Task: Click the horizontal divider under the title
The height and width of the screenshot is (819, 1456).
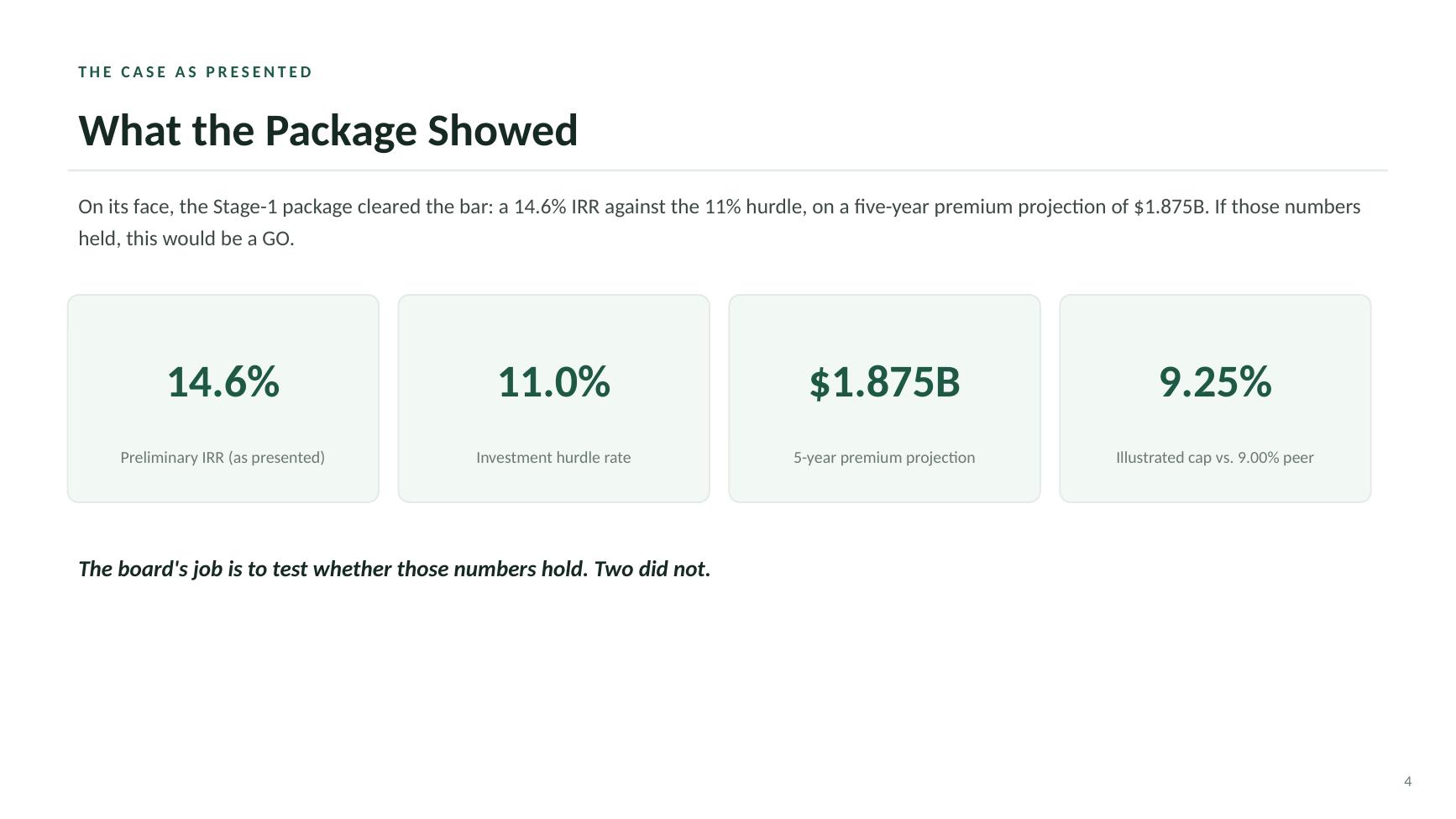Action: tap(727, 171)
